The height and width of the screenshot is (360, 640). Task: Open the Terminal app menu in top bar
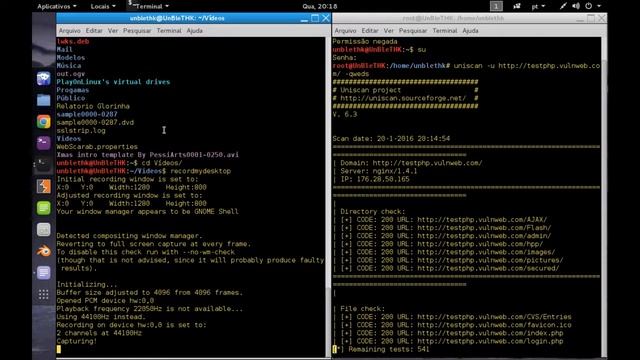click(x=149, y=6)
